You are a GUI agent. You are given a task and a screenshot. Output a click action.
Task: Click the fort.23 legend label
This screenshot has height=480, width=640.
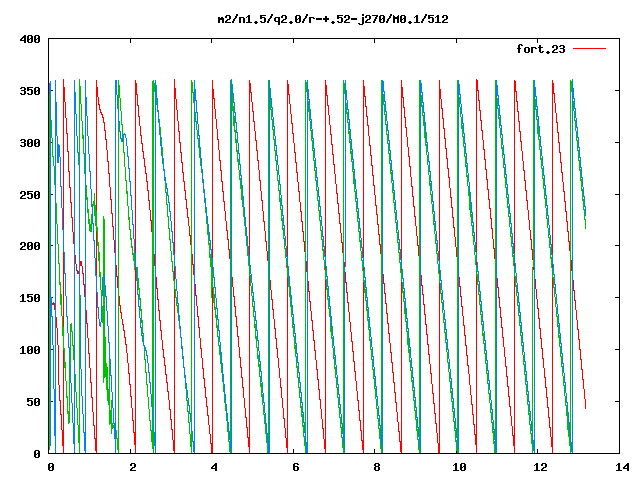541,49
